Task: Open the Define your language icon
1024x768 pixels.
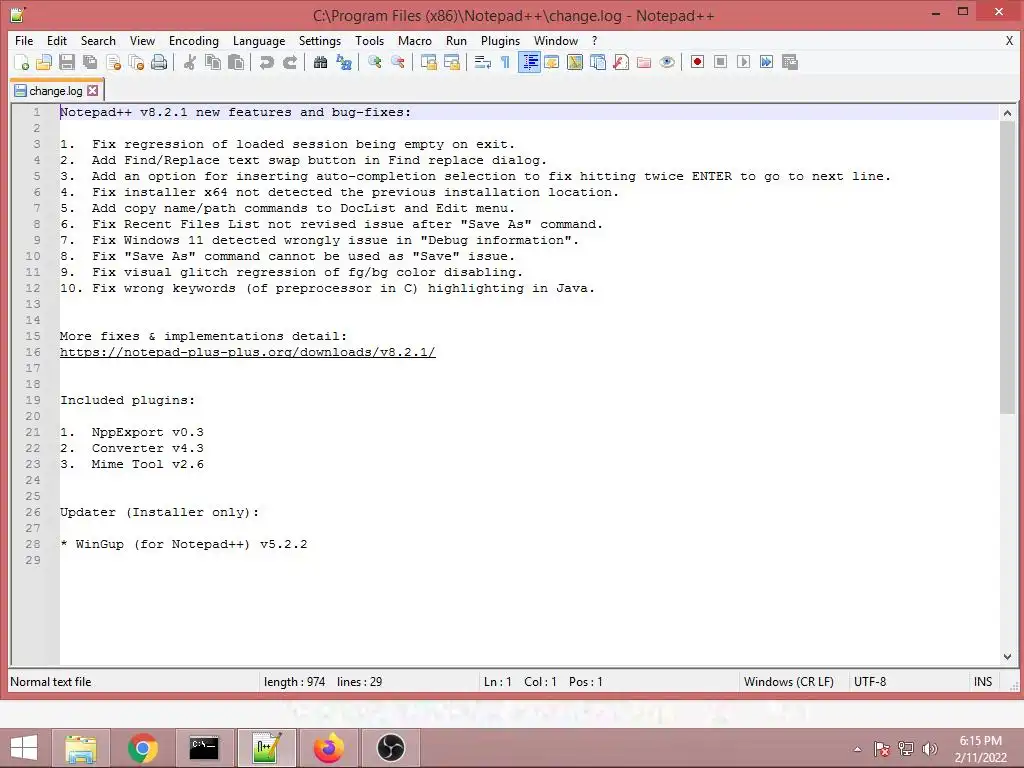Action: pyautogui.click(x=552, y=63)
